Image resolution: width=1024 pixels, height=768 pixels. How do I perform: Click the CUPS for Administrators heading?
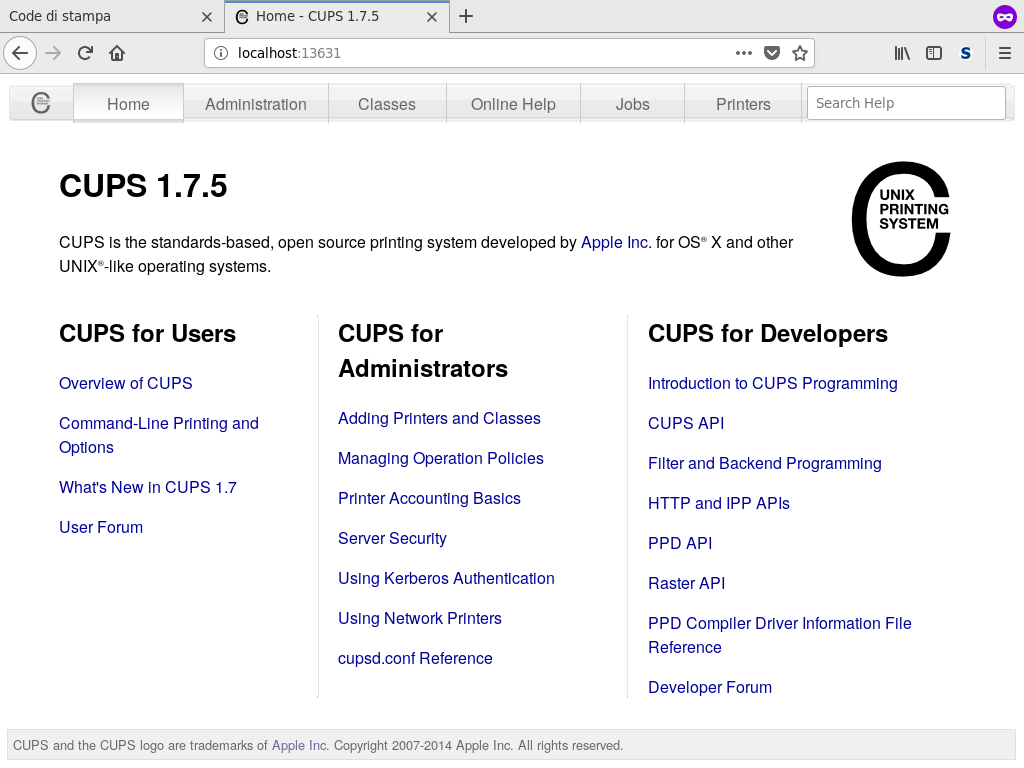tap(423, 351)
